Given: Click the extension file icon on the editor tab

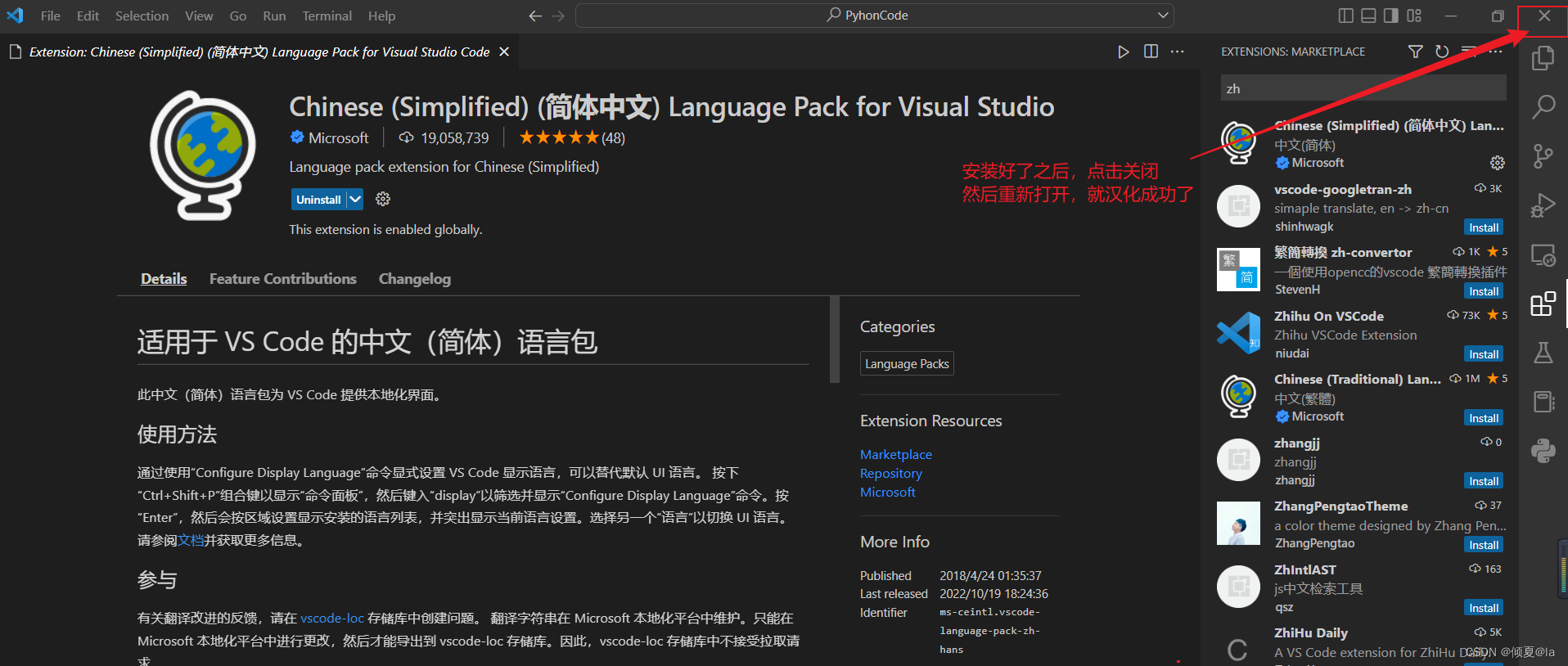Looking at the screenshot, I should pyautogui.click(x=15, y=52).
